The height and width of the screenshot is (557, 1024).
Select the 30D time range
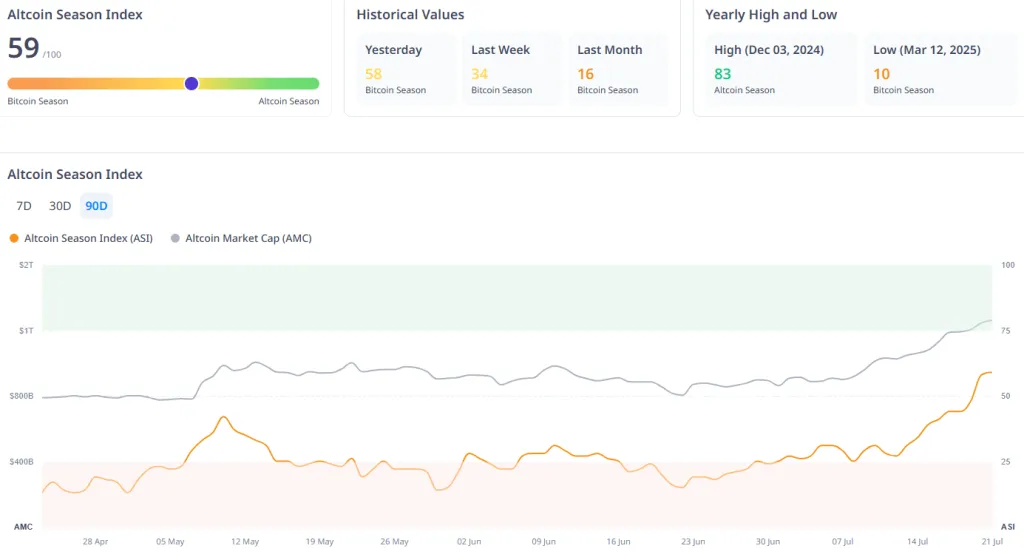[59, 206]
